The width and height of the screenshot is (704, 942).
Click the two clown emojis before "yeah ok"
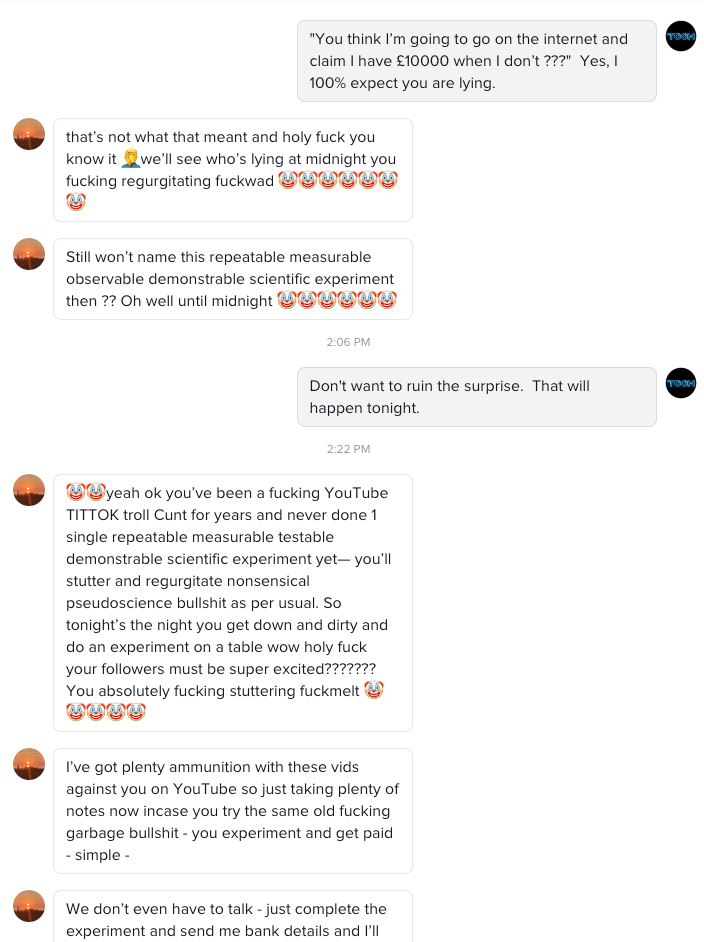point(85,492)
